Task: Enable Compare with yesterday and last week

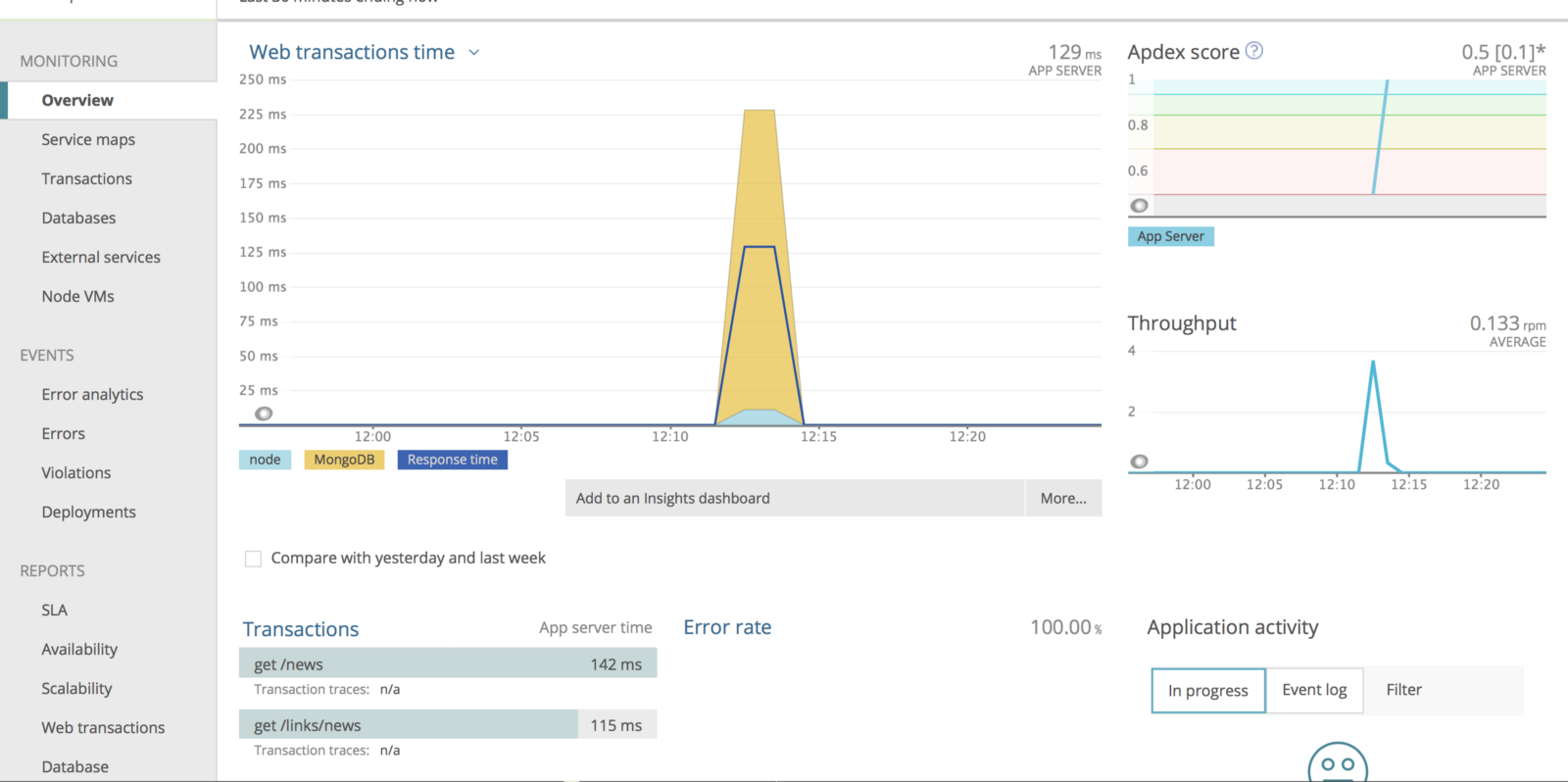Action: (x=253, y=559)
